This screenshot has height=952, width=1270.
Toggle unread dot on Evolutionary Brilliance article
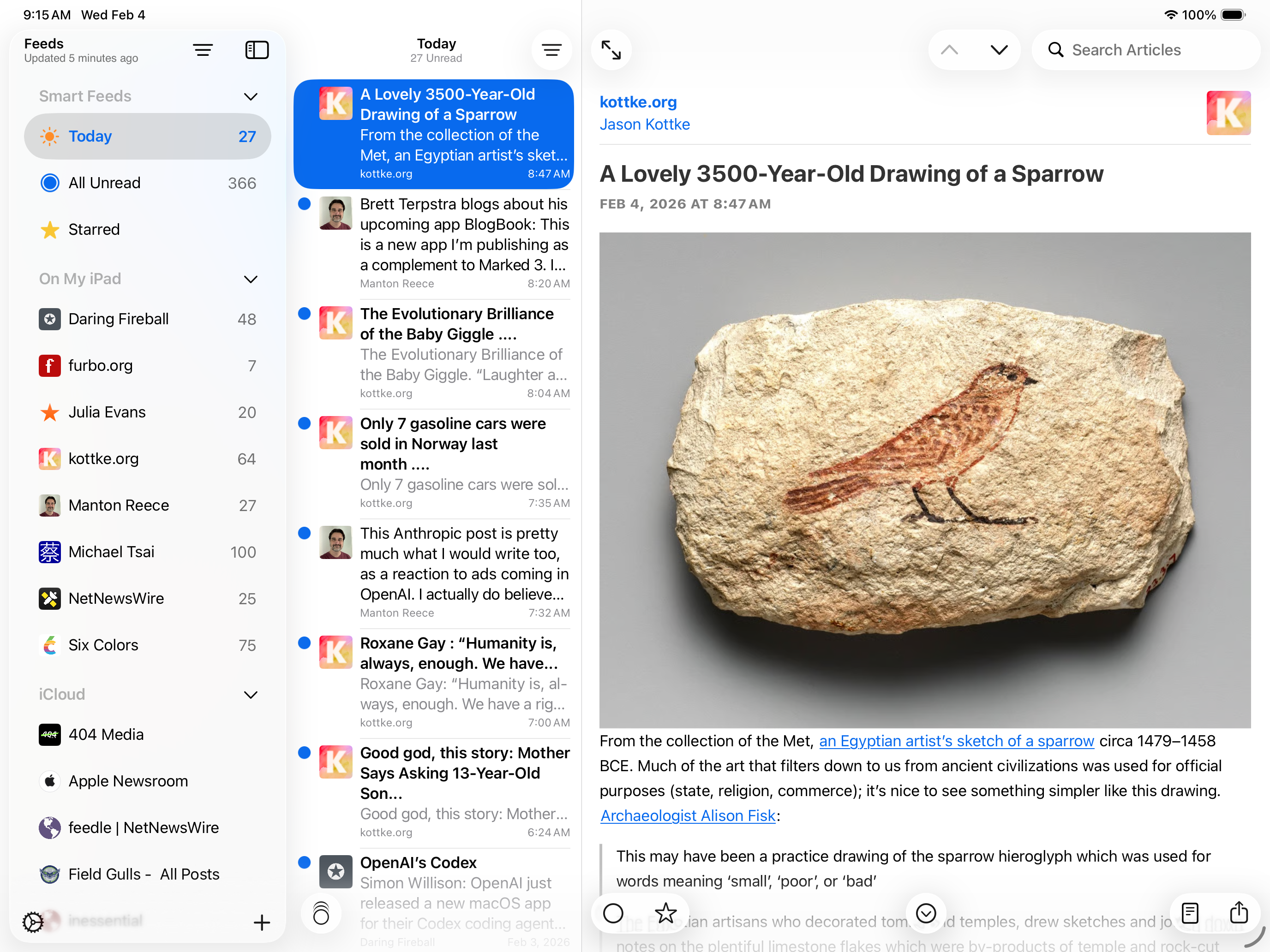(x=304, y=313)
